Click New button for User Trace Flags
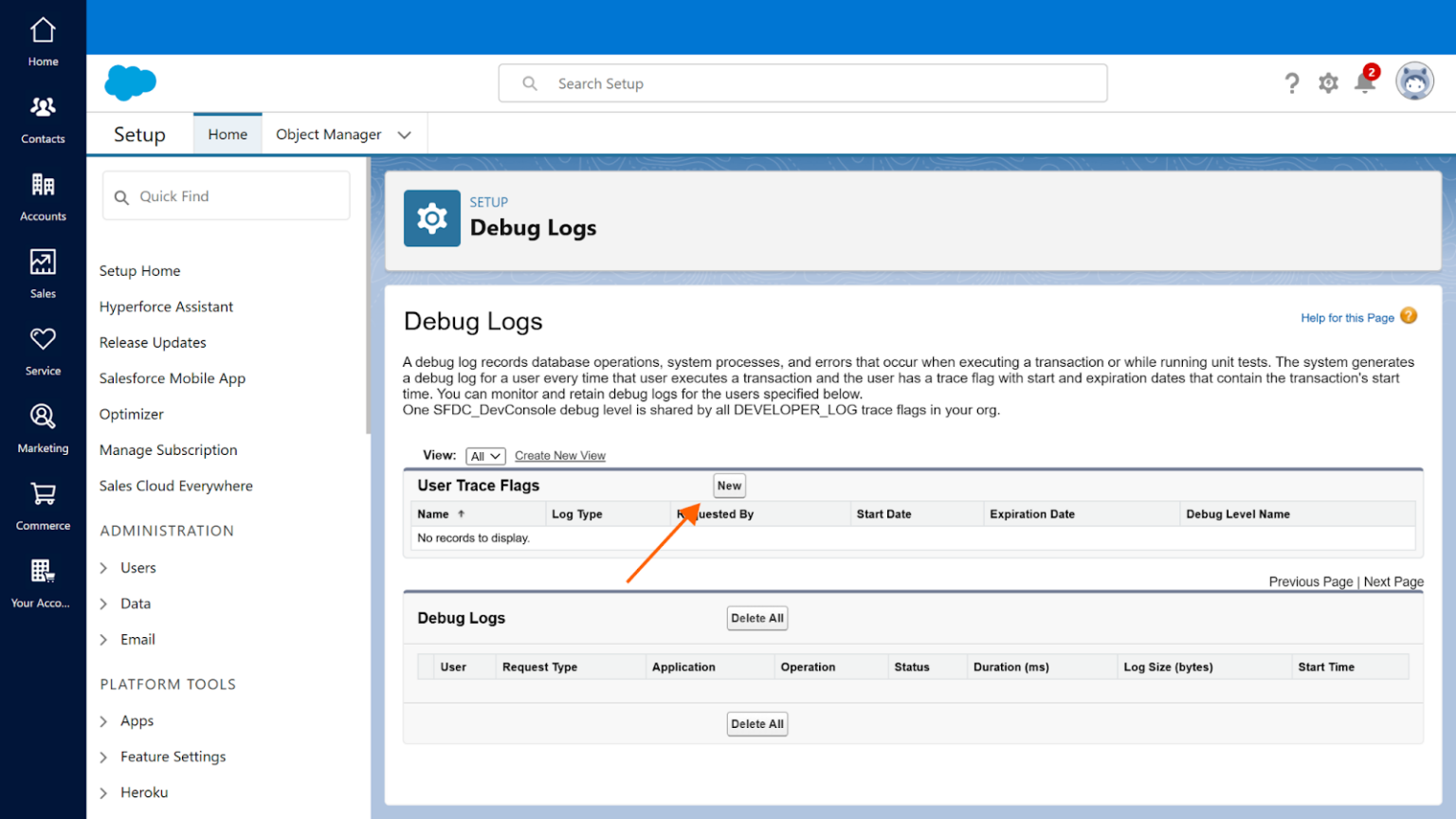 (729, 485)
